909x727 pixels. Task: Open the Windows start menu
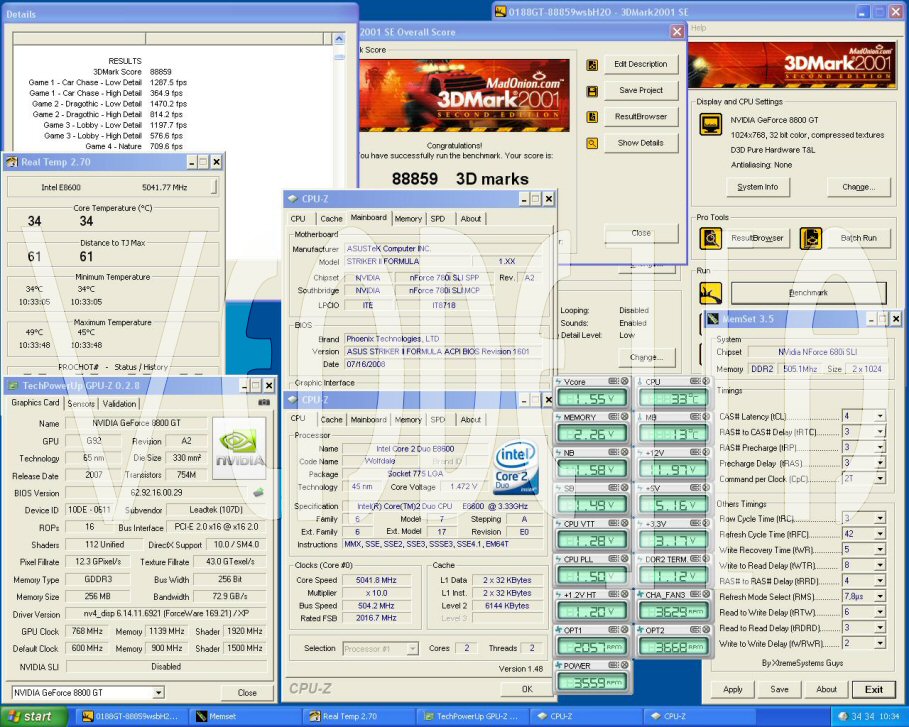[x=34, y=717]
